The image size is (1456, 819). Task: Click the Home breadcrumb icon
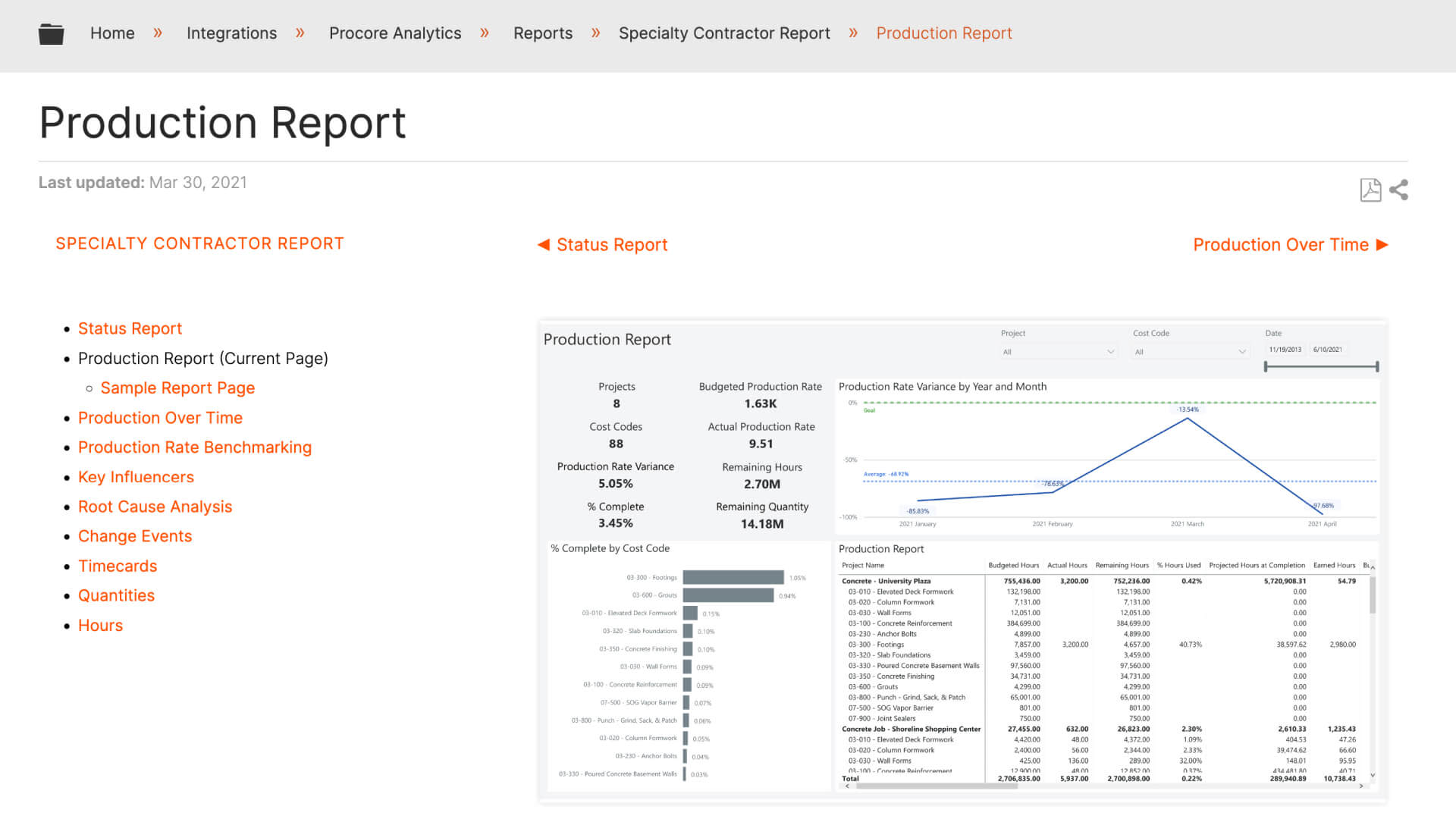click(49, 33)
